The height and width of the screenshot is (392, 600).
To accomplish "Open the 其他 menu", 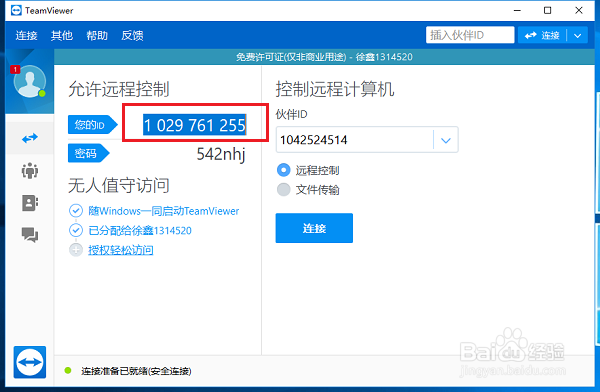I will [x=62, y=35].
